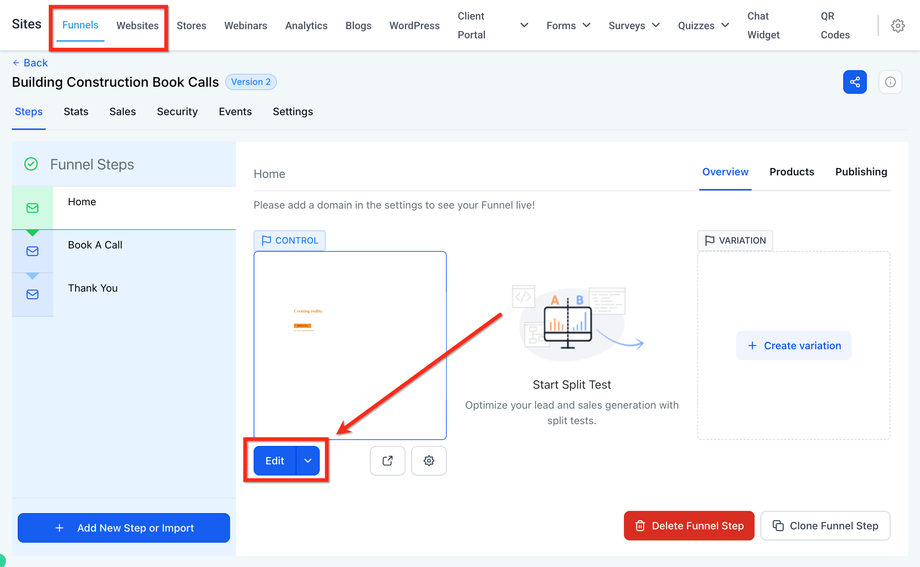Click the Thank You step envelope icon
This screenshot has height=567, width=920.
(32, 294)
